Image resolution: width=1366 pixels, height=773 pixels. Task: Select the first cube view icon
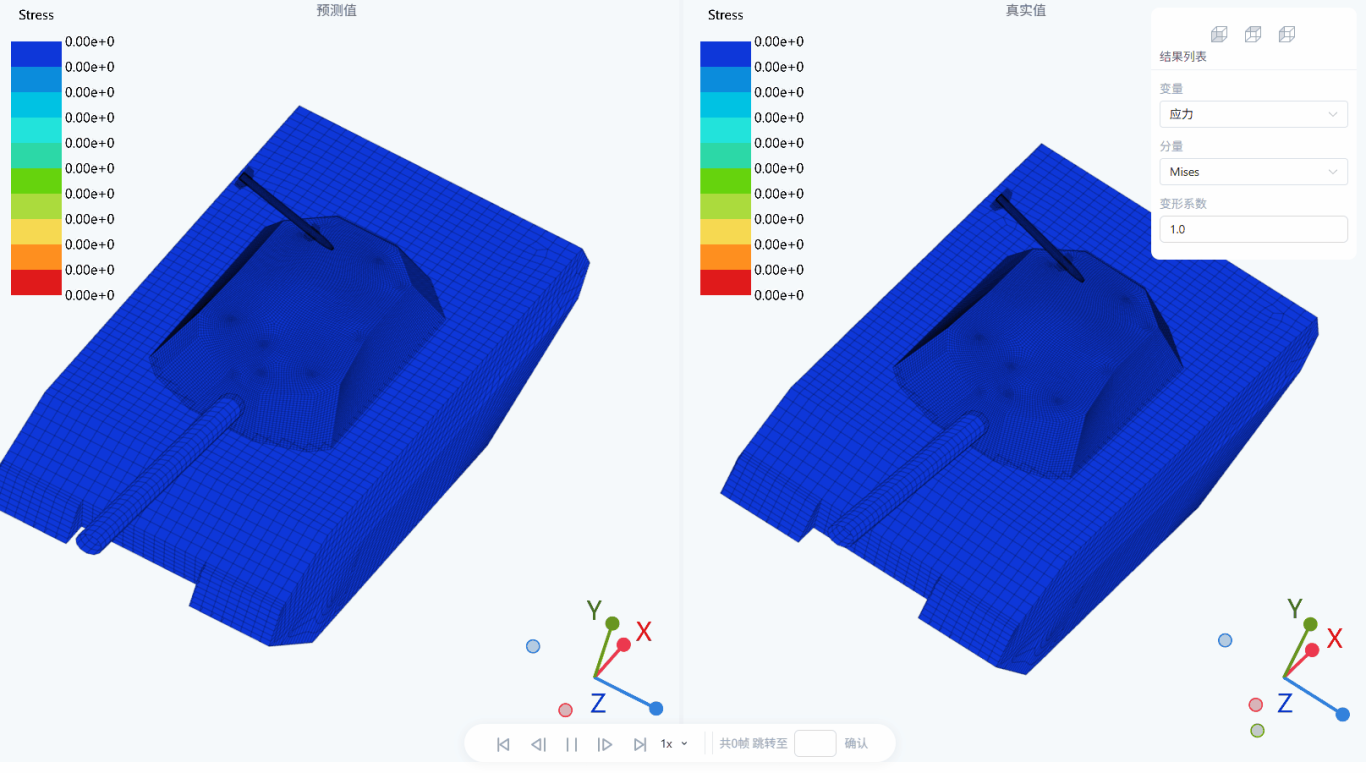coord(1219,34)
